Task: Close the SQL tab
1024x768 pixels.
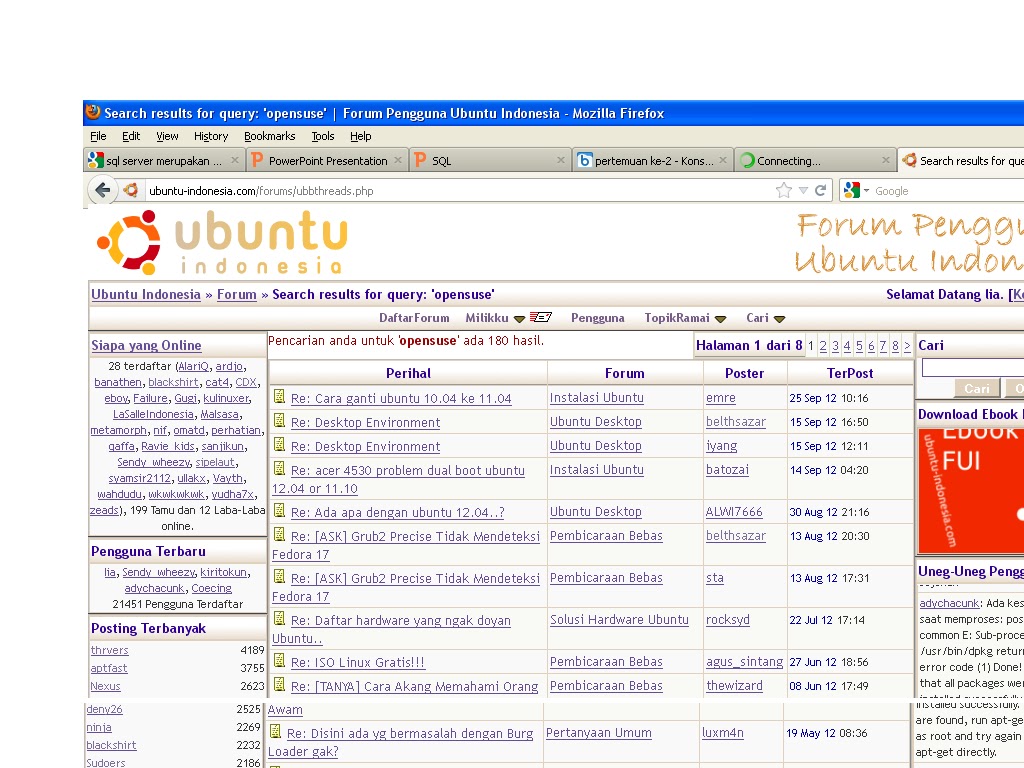Action: pyautogui.click(x=560, y=160)
